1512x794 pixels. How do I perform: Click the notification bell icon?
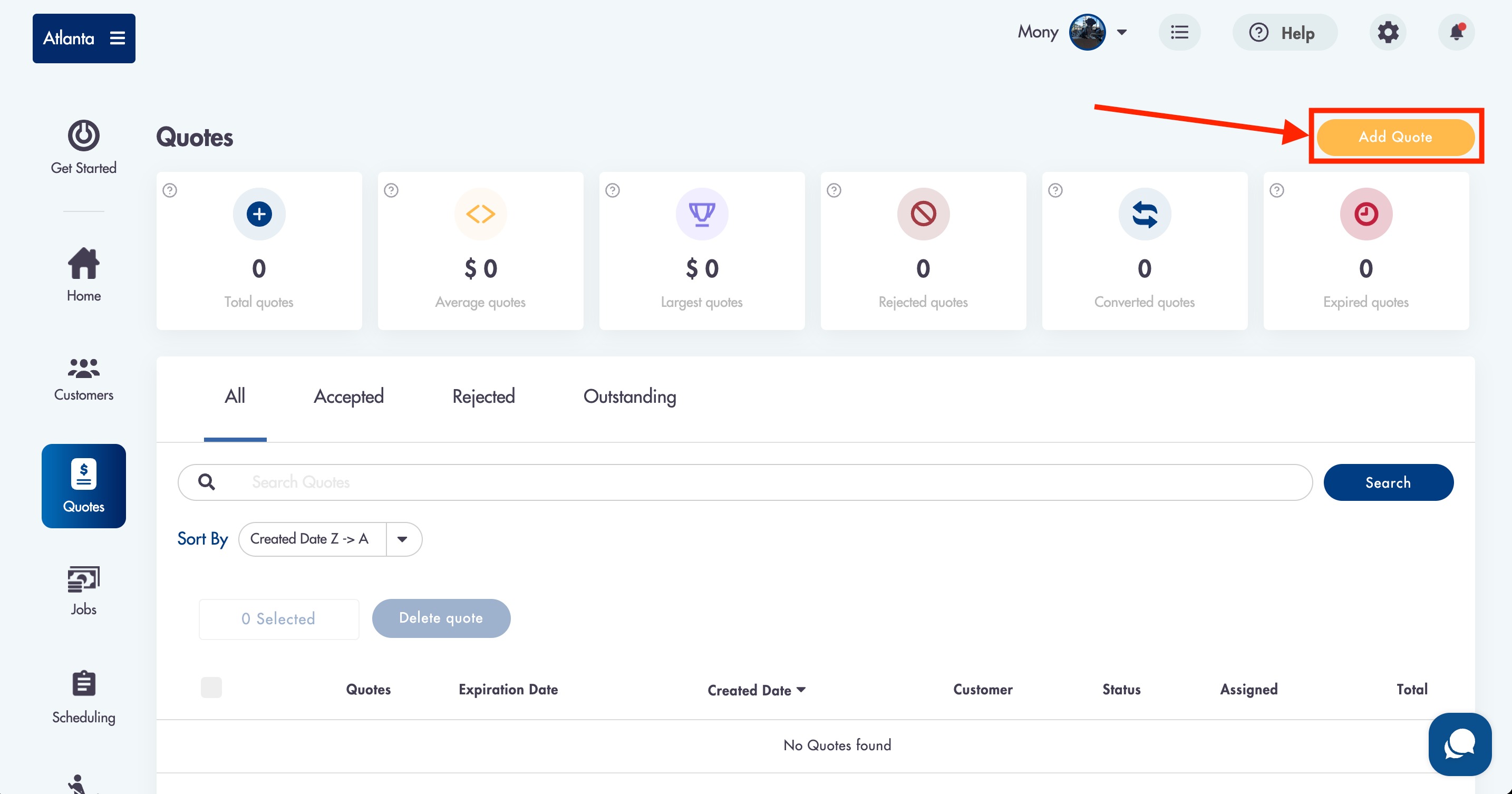coord(1456,32)
